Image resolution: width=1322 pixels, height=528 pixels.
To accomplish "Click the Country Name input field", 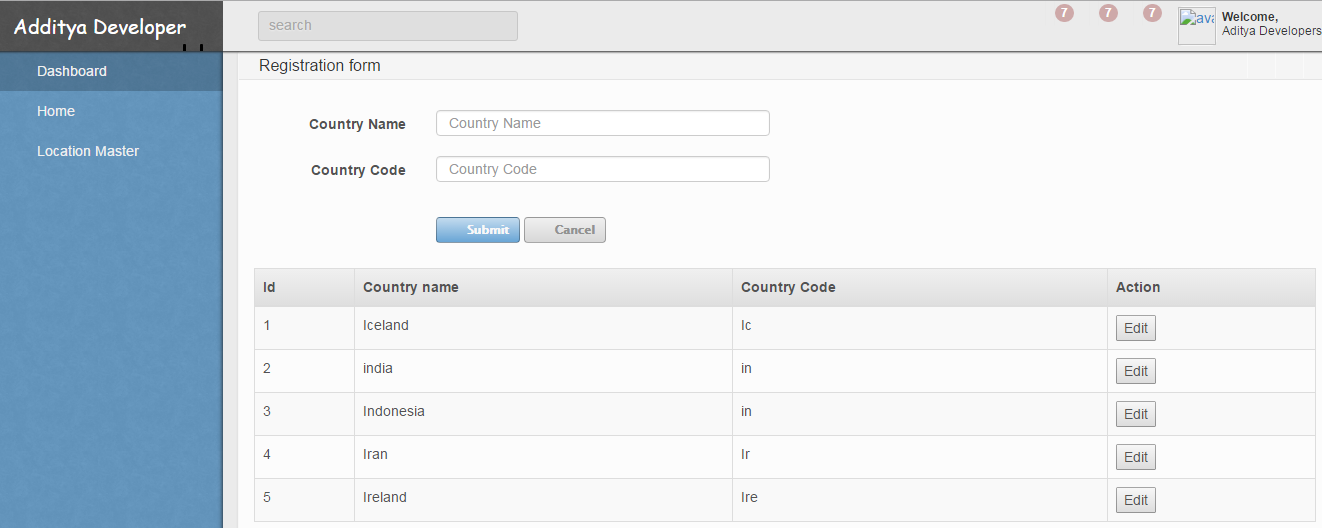I will (x=602, y=123).
